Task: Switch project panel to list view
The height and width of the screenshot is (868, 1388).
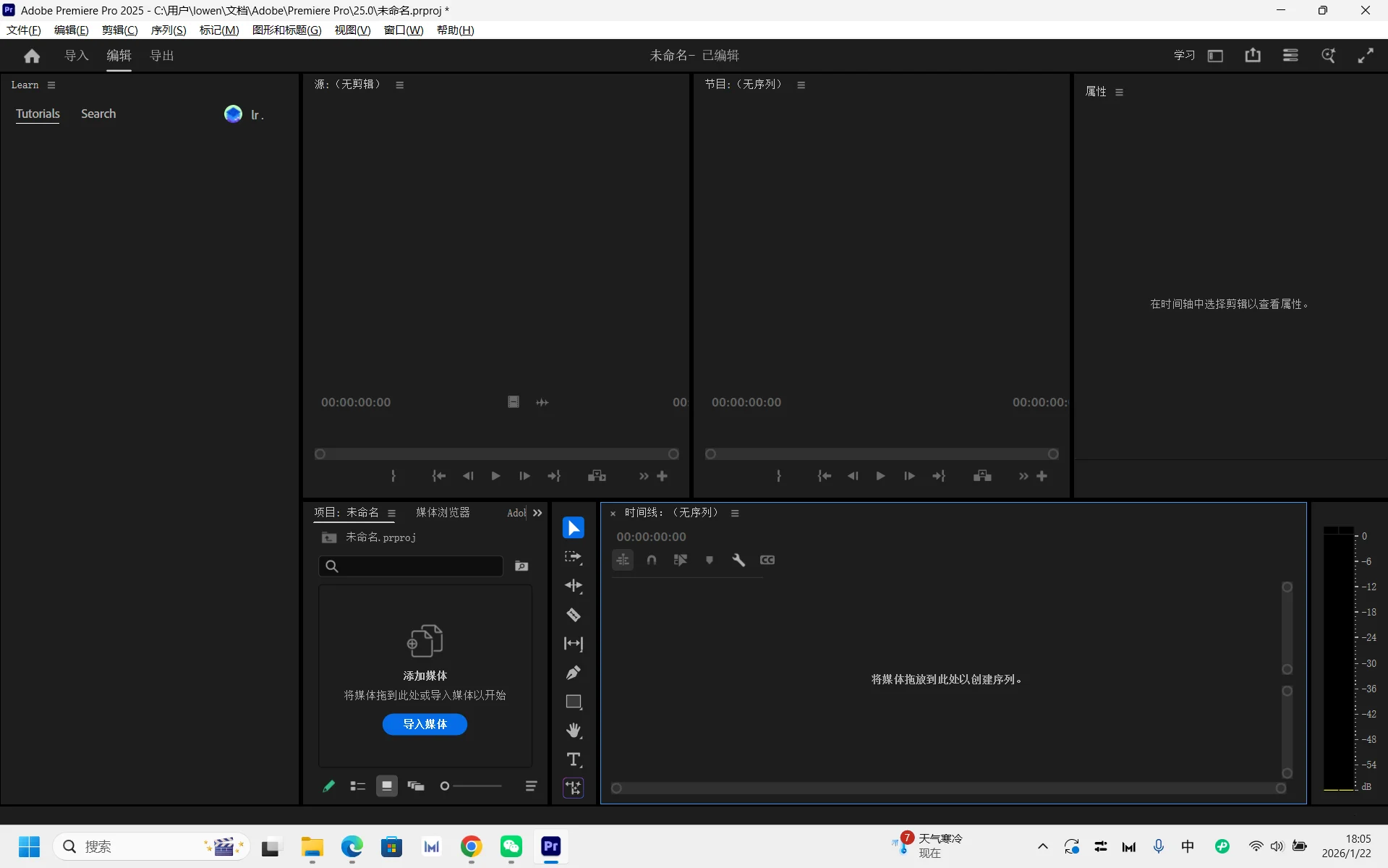Action: [357, 786]
